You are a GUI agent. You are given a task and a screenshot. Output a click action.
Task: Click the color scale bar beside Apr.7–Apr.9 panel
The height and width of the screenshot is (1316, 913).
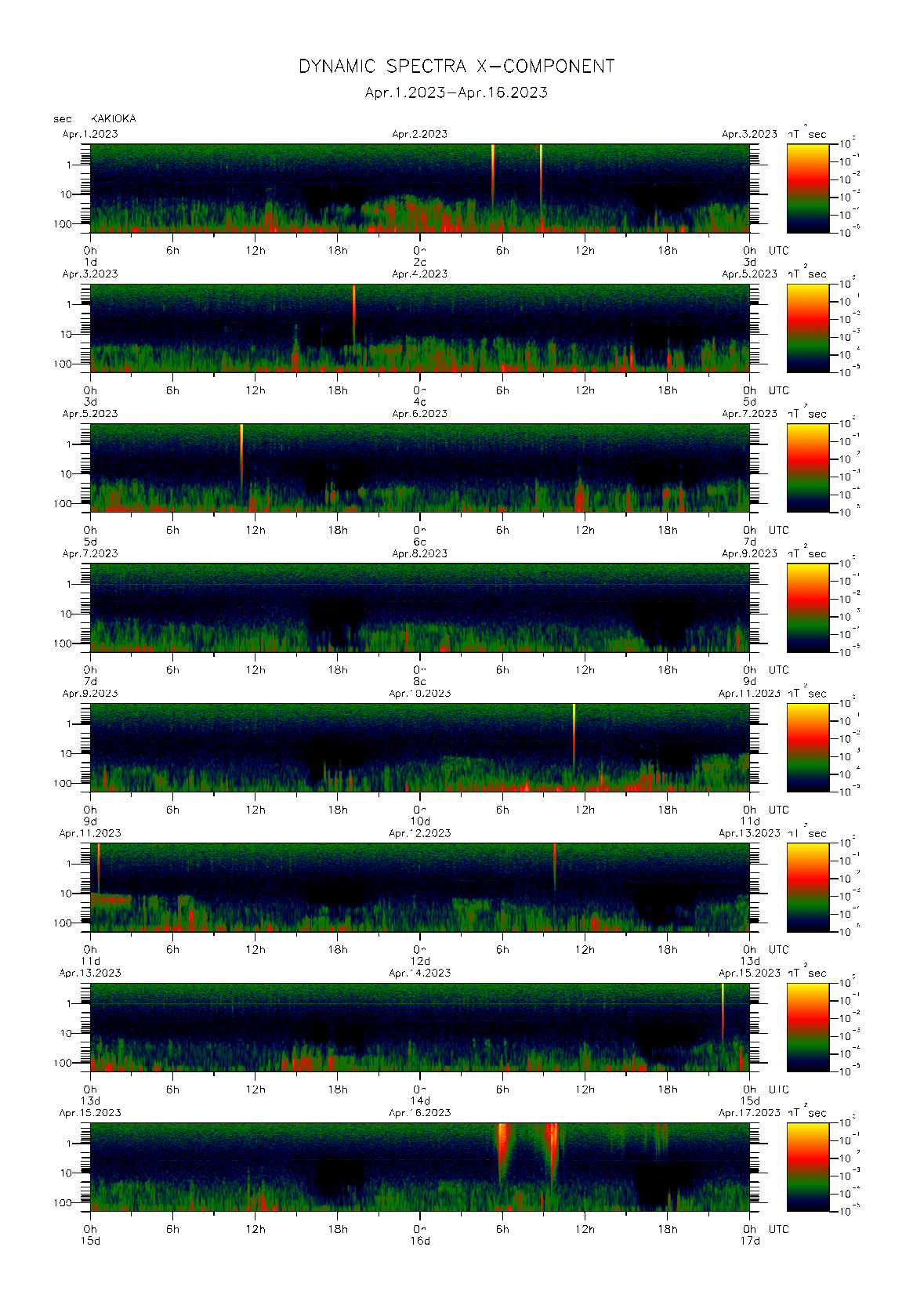pos(808,607)
